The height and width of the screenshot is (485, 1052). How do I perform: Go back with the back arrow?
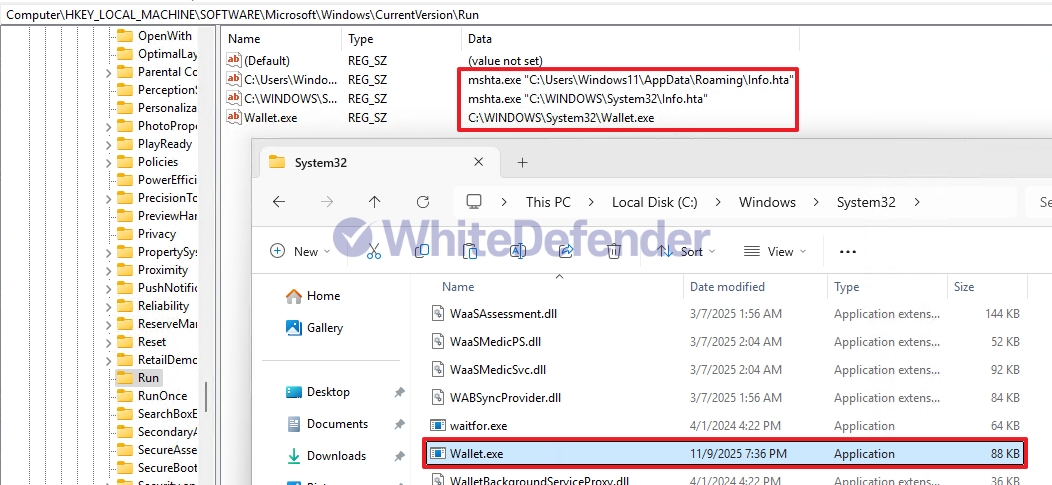(x=279, y=202)
